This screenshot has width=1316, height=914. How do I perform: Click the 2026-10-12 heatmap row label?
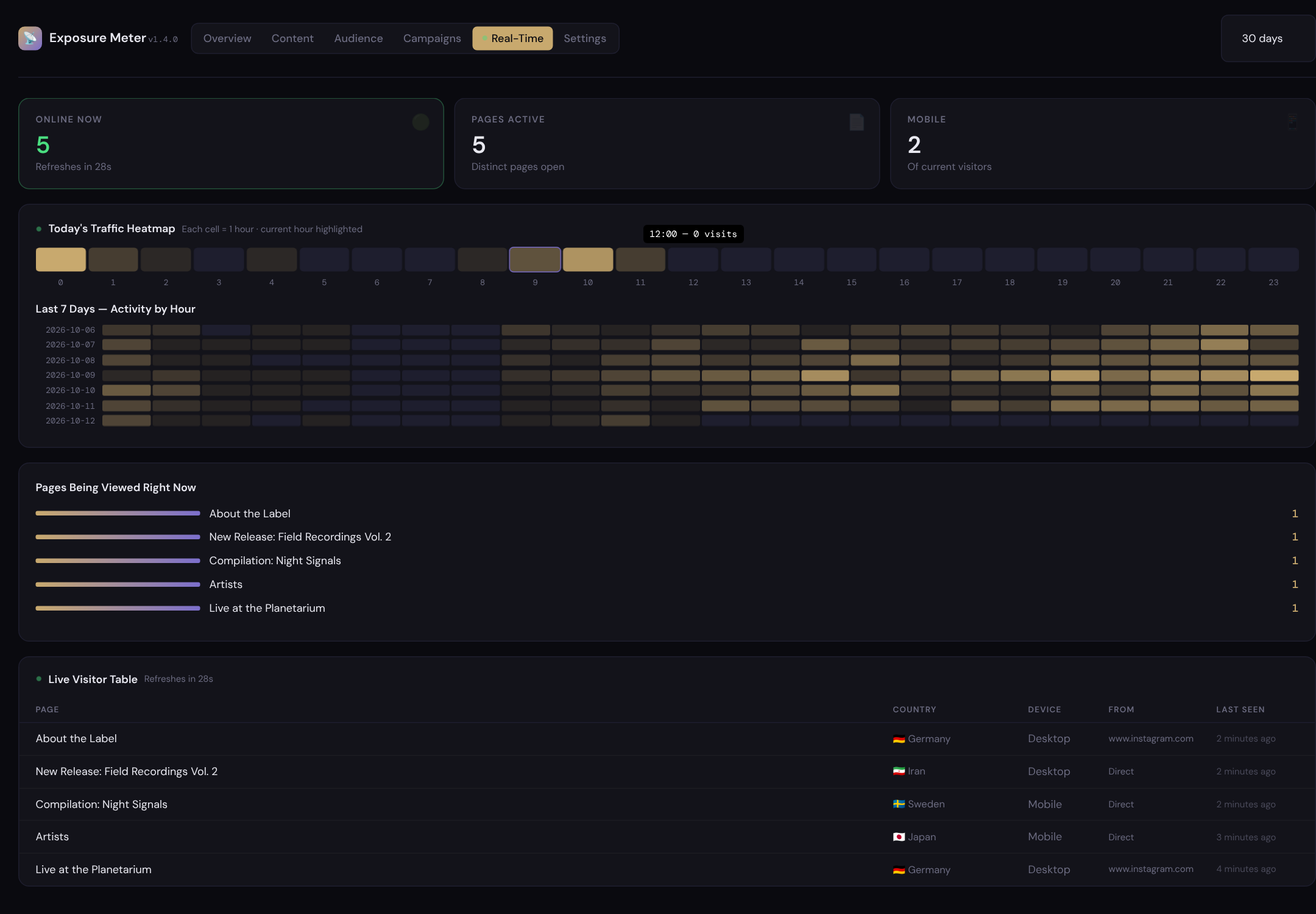[x=70, y=421]
